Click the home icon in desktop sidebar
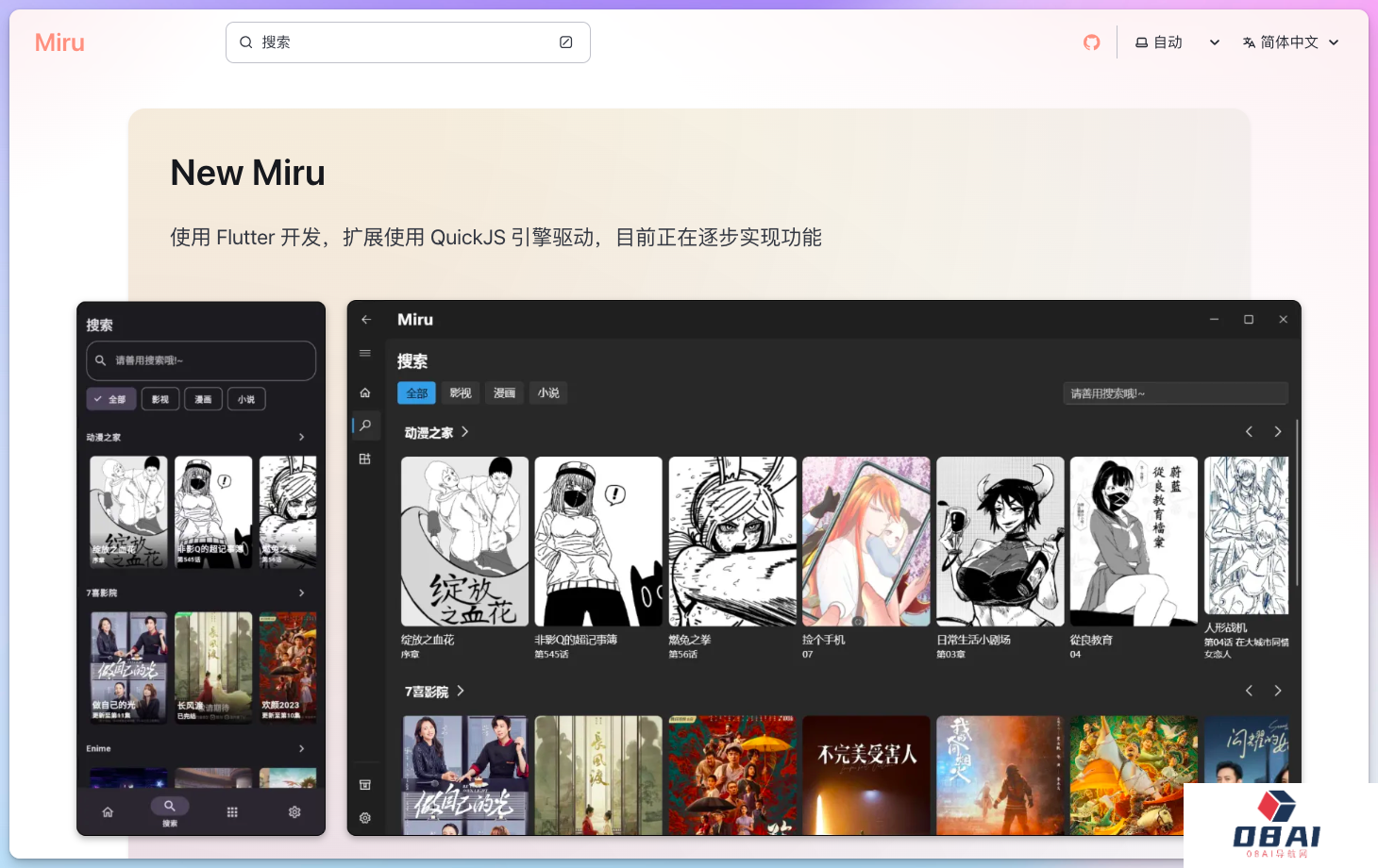 (x=365, y=392)
